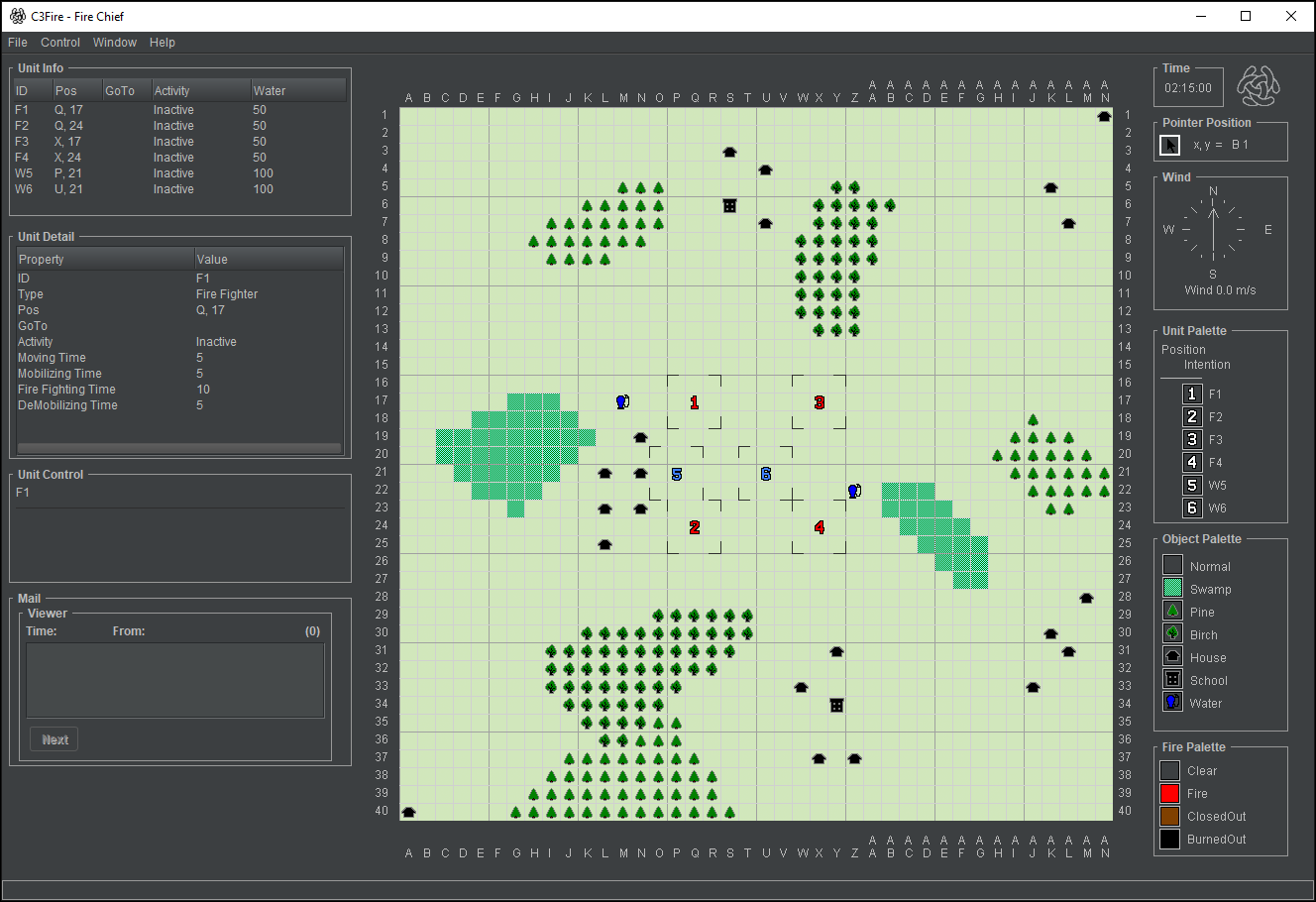Select the F3 row in Unit Info

coord(180,142)
